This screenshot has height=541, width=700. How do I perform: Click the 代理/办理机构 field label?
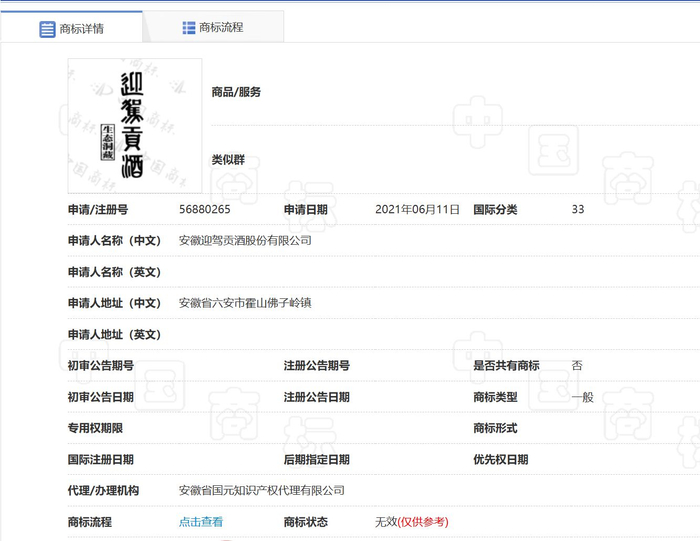tap(104, 491)
